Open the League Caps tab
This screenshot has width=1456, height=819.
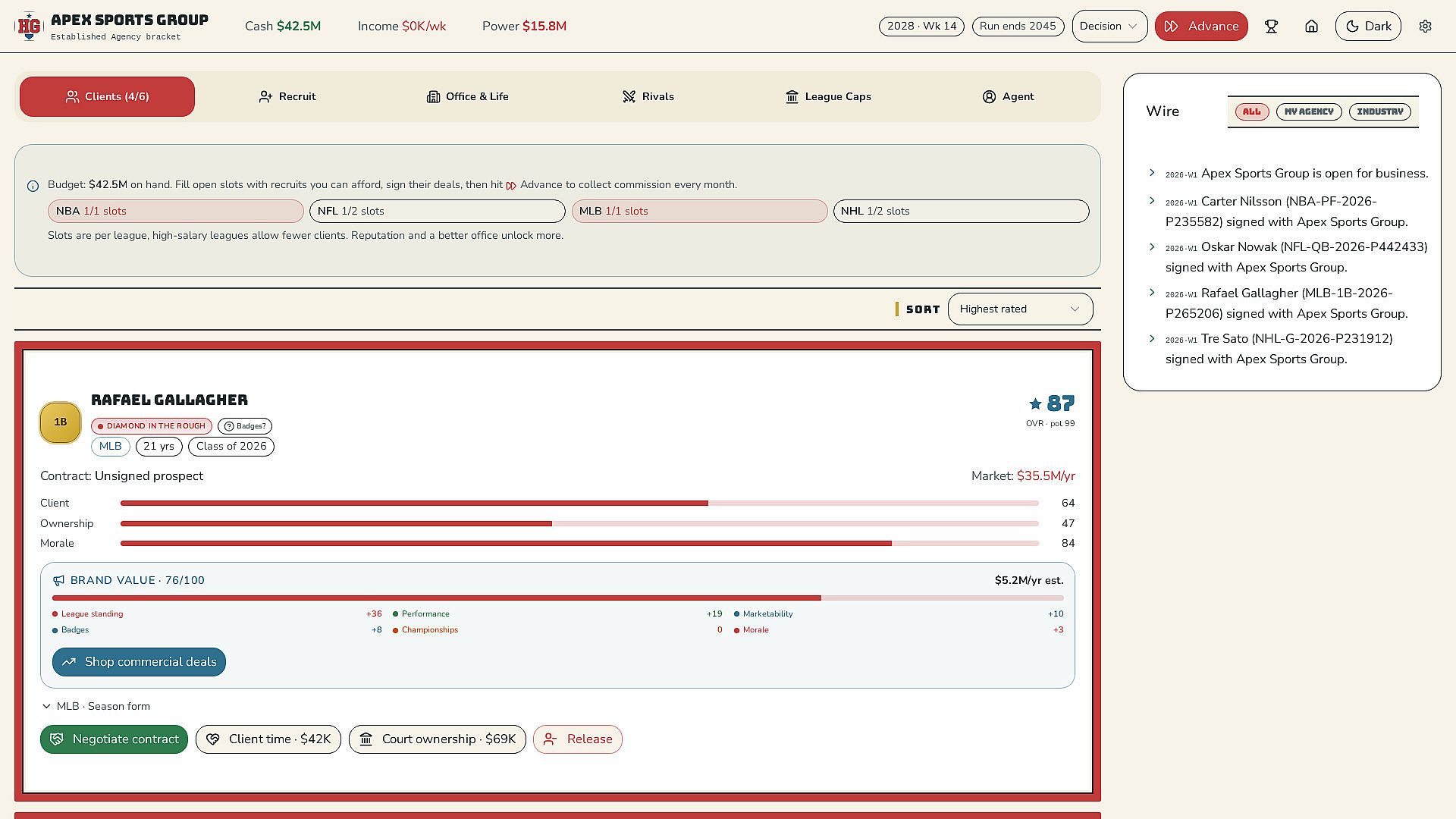tap(828, 97)
